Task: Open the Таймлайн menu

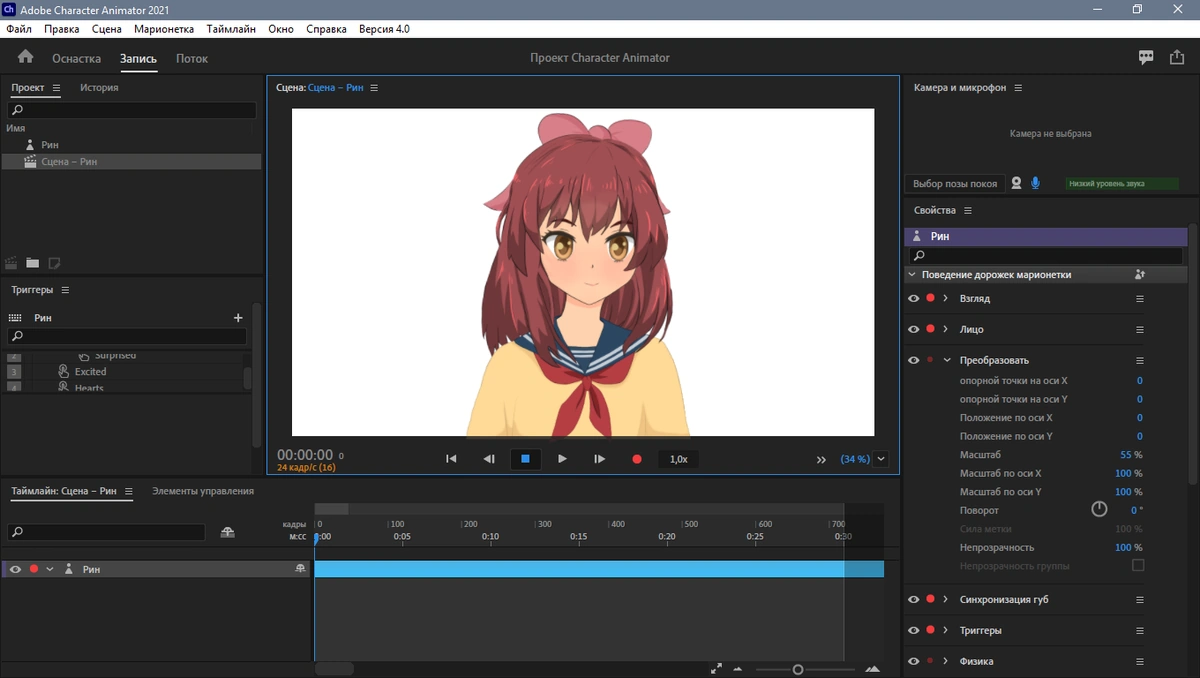Action: pyautogui.click(x=231, y=29)
